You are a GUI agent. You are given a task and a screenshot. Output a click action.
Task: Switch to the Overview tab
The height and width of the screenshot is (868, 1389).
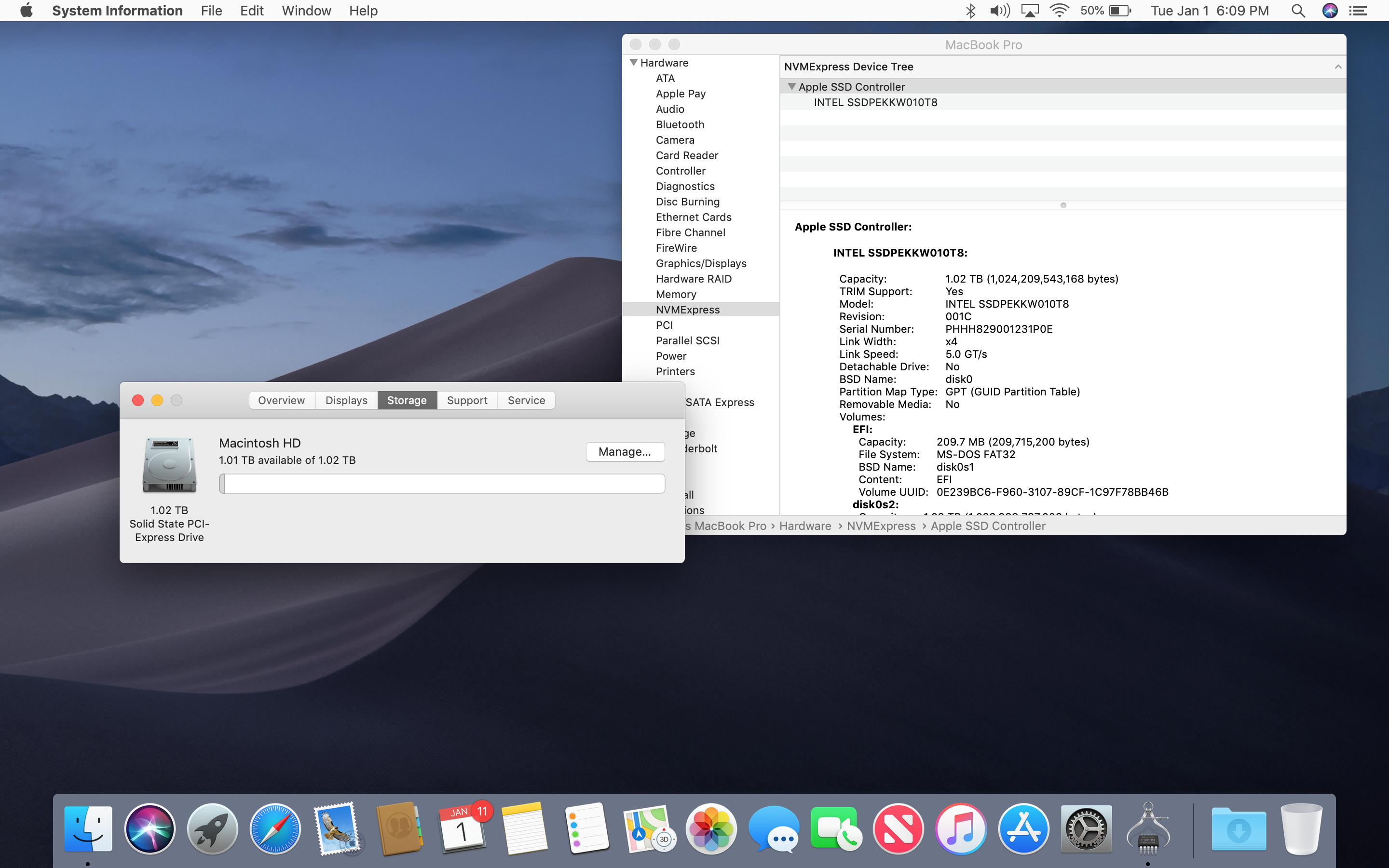pyautogui.click(x=281, y=400)
